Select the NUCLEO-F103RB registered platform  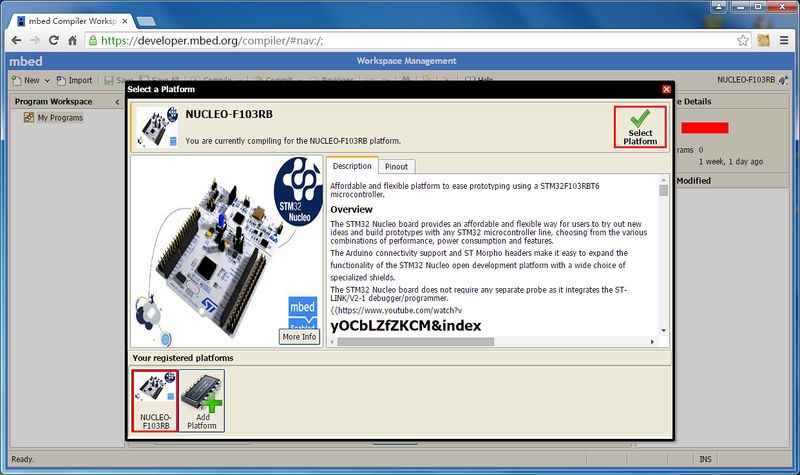pyautogui.click(x=155, y=401)
